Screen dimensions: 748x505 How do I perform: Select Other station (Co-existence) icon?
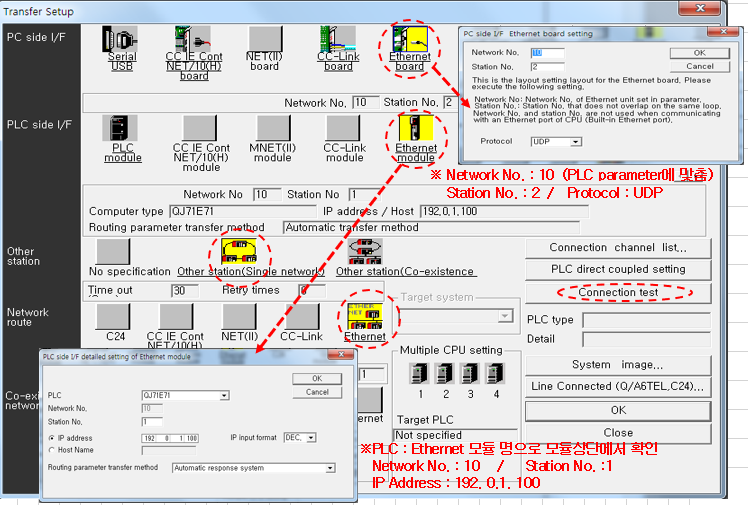point(365,251)
